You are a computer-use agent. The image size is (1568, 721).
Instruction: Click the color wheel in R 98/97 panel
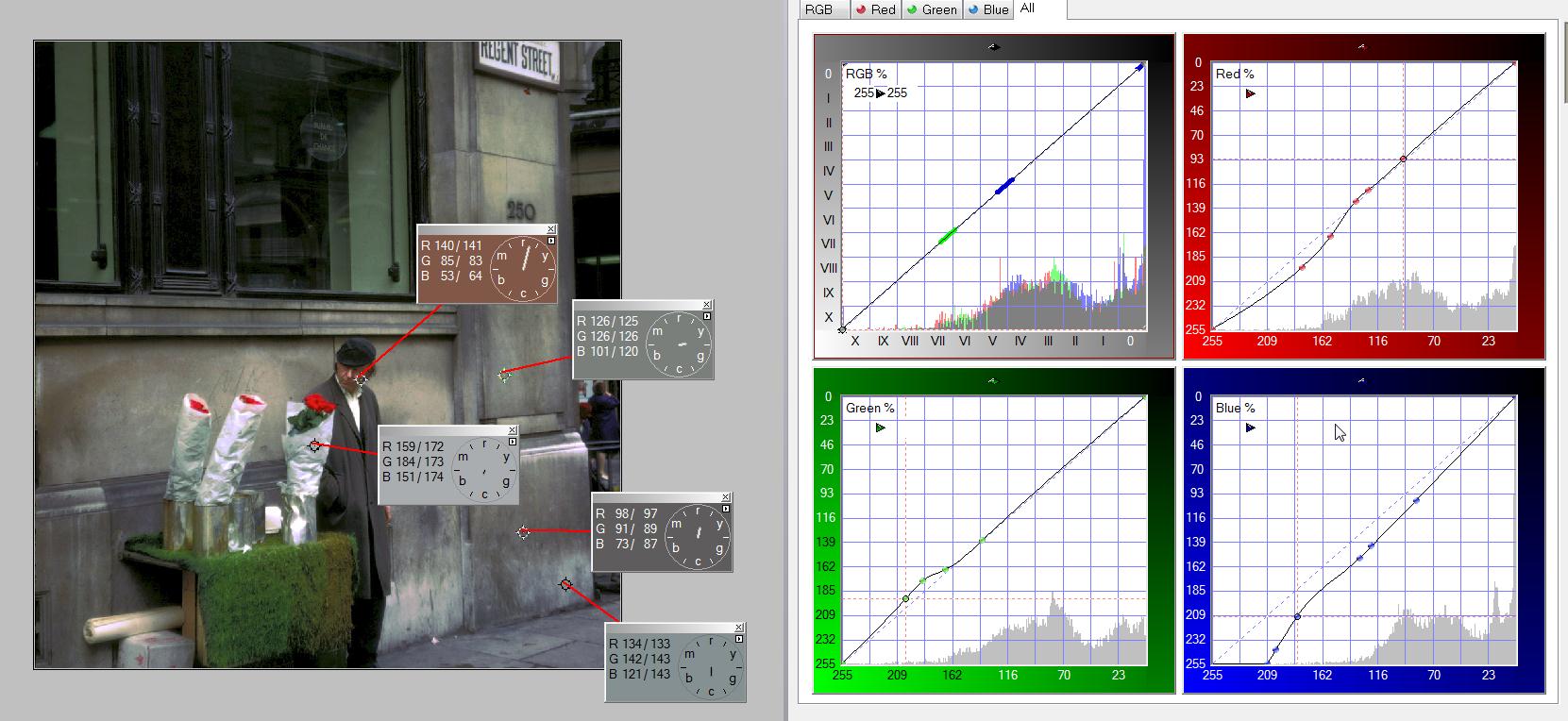click(697, 536)
